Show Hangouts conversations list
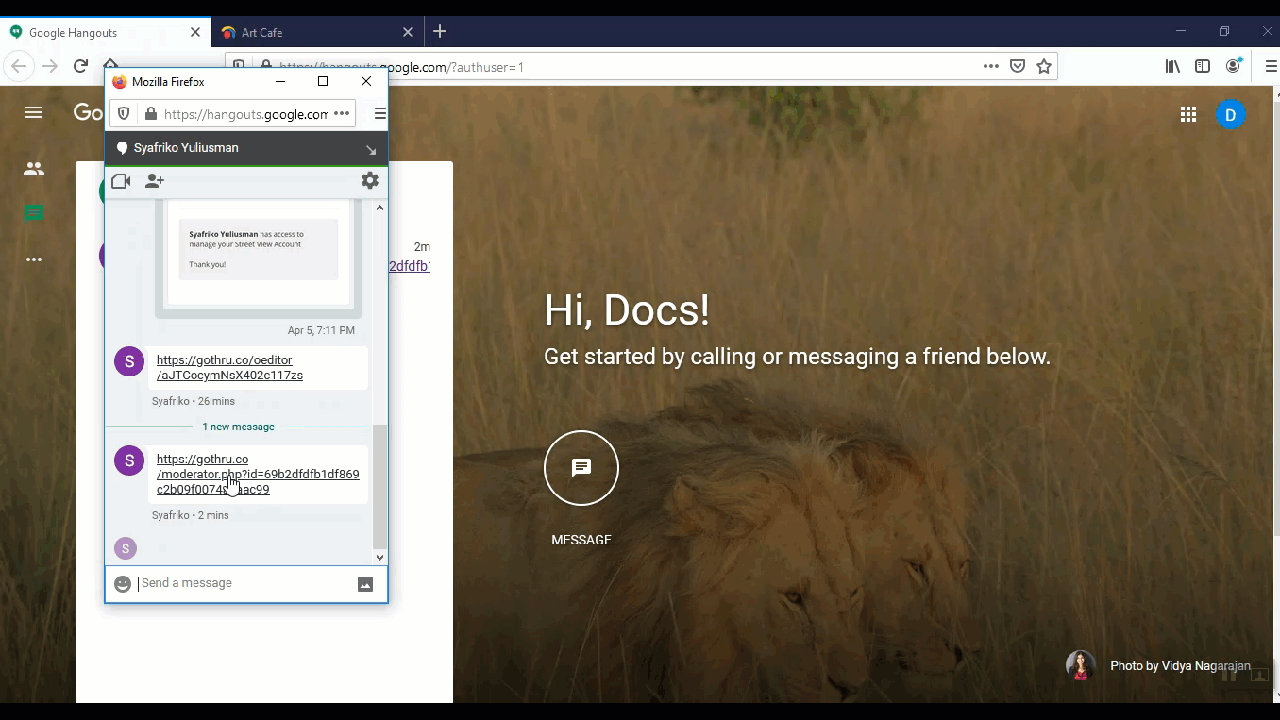This screenshot has width=1280, height=720. click(x=34, y=213)
